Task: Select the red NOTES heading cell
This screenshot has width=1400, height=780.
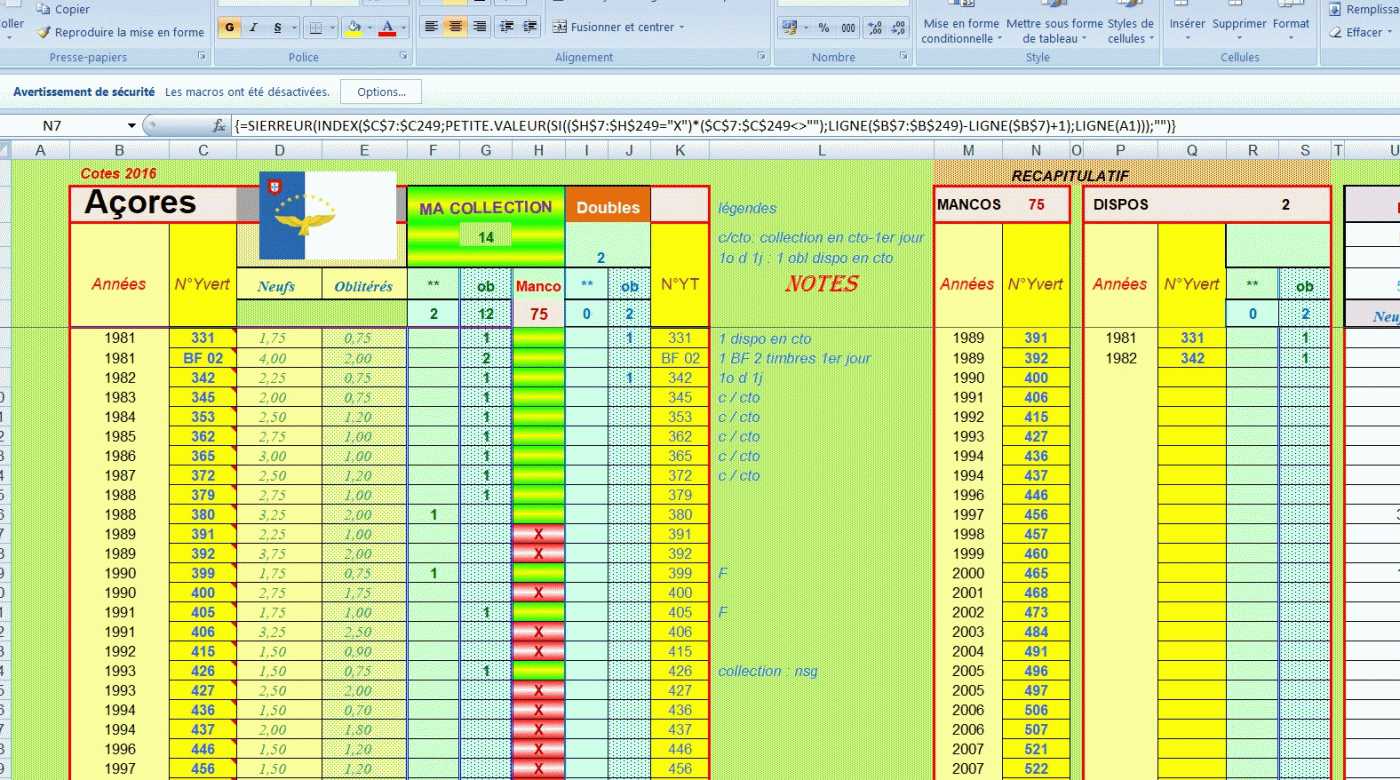Action: [821, 284]
